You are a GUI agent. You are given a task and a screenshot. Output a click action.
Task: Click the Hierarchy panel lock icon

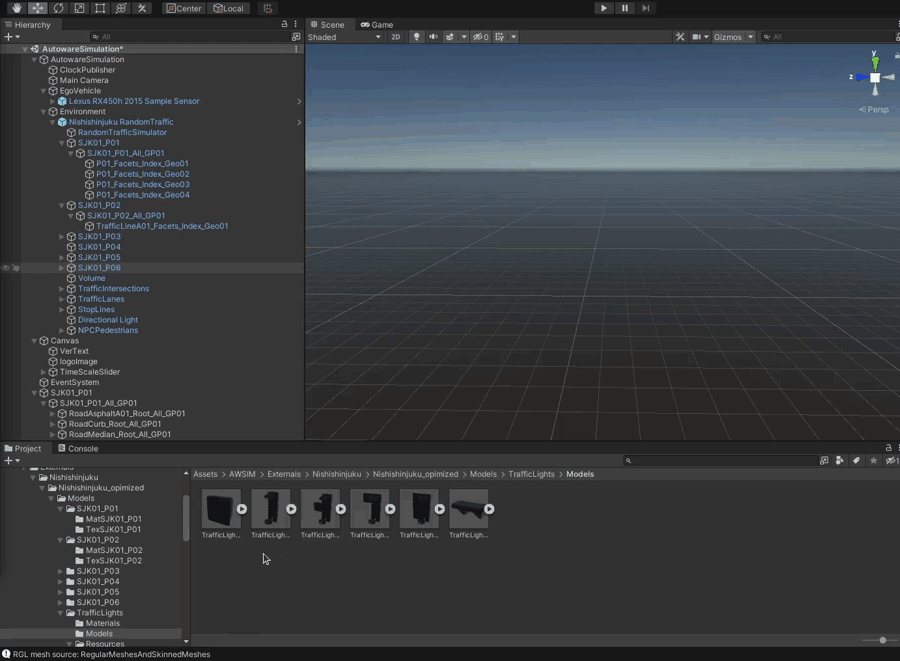tap(284, 24)
